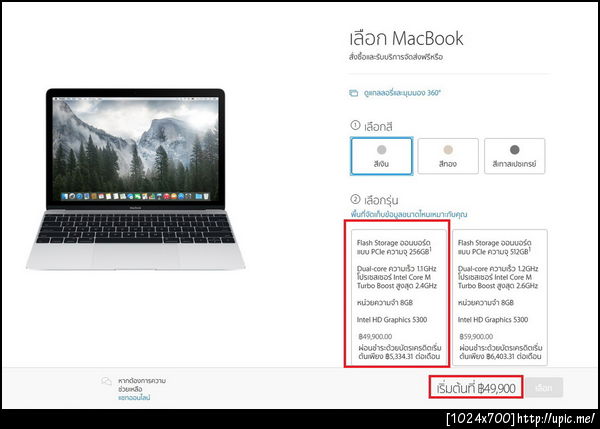
Task: Choose the 256GB 1.1GHz model card
Action: [x=399, y=297]
